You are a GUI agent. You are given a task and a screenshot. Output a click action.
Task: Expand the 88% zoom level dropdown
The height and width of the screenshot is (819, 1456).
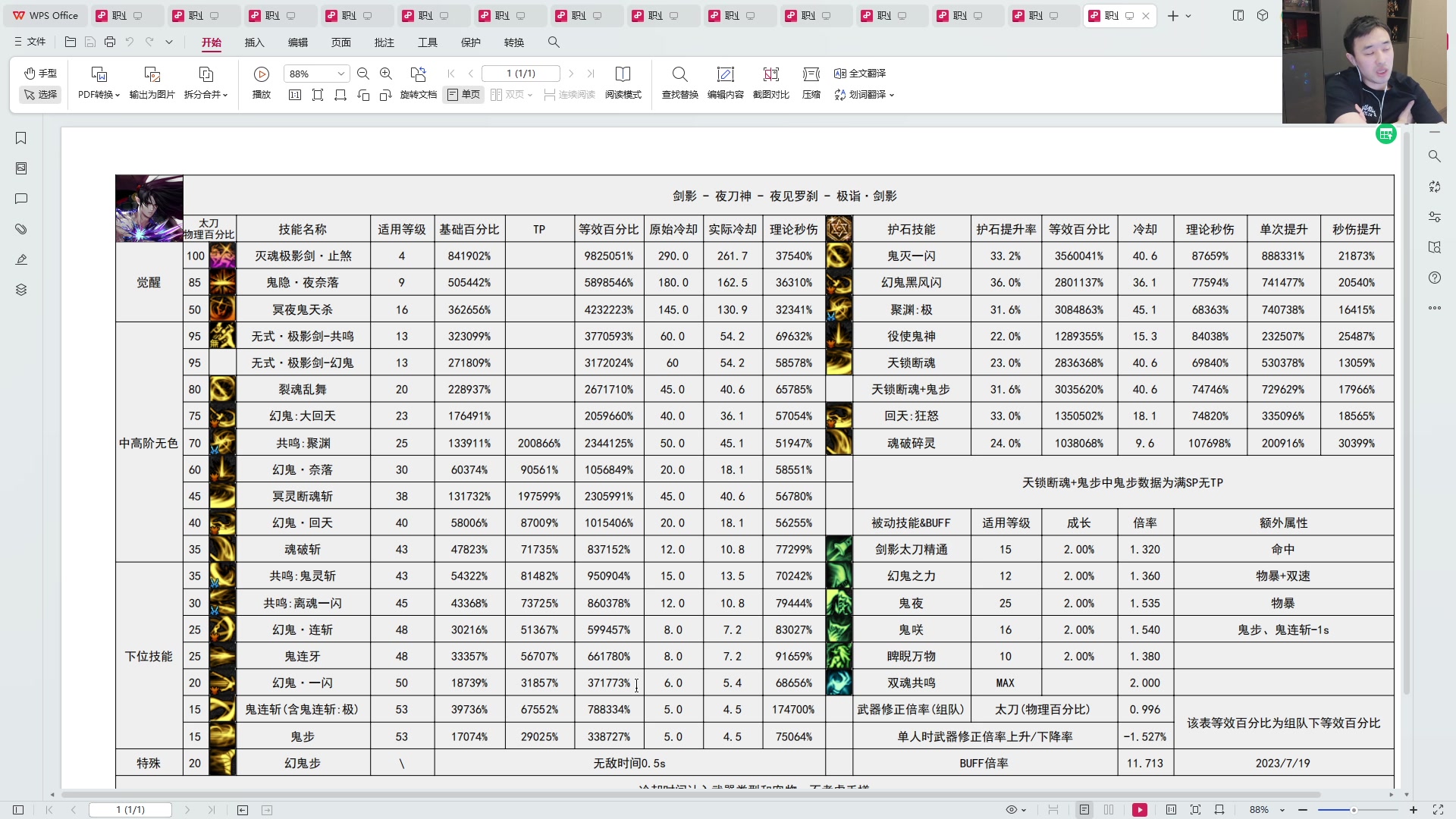(x=341, y=74)
